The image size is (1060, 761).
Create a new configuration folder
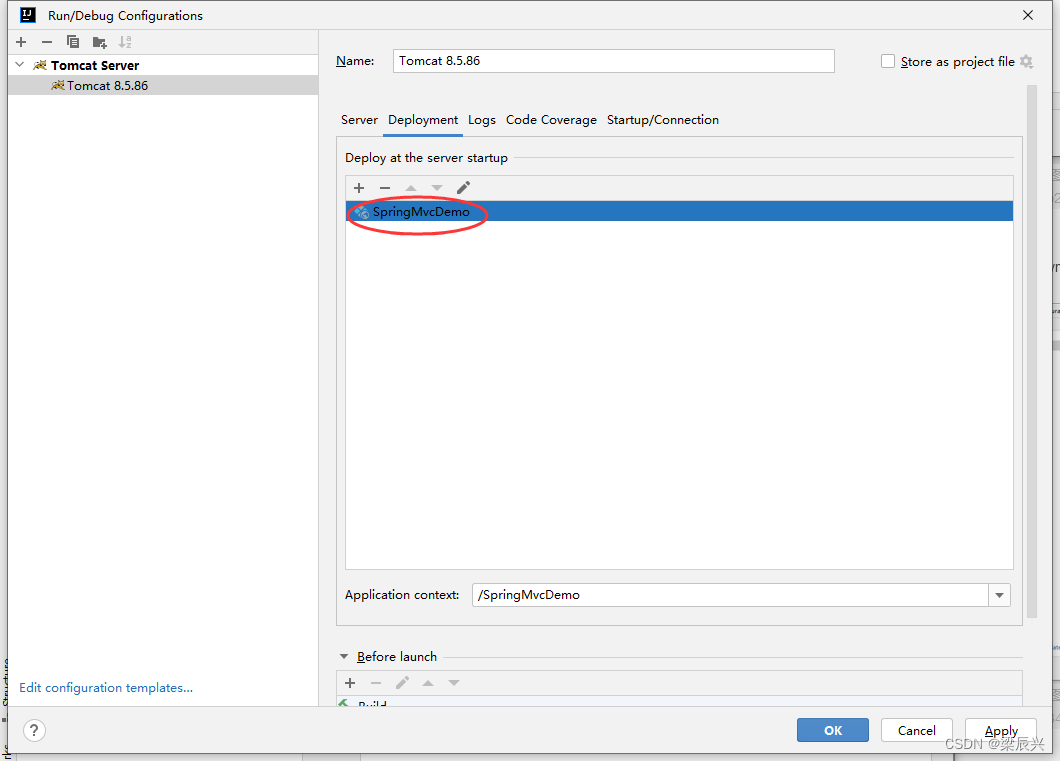[x=99, y=42]
